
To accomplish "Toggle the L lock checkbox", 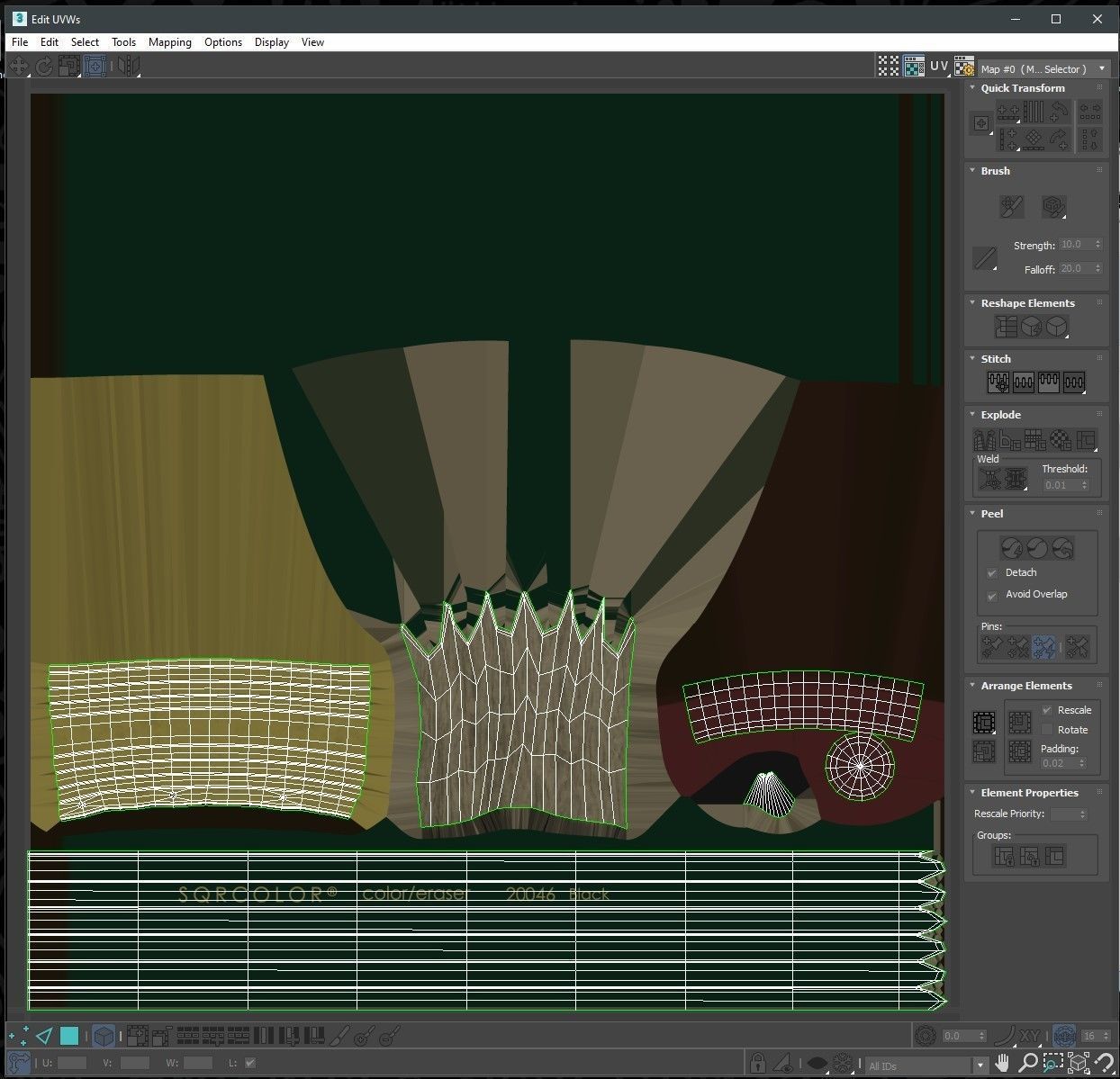I will point(250,1063).
